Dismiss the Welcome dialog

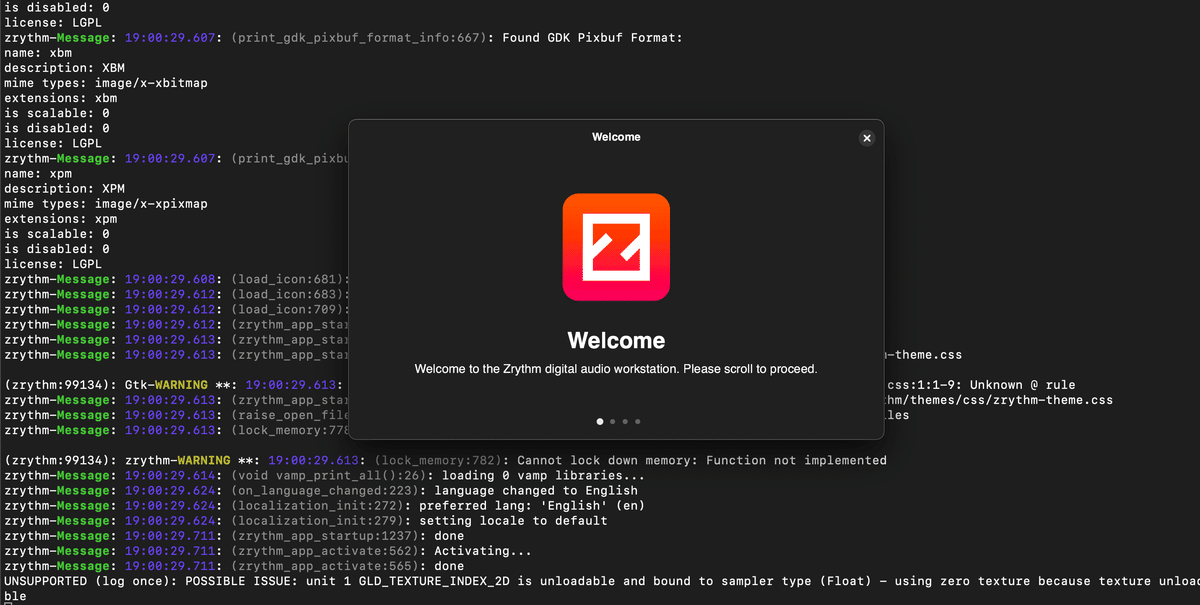866,138
